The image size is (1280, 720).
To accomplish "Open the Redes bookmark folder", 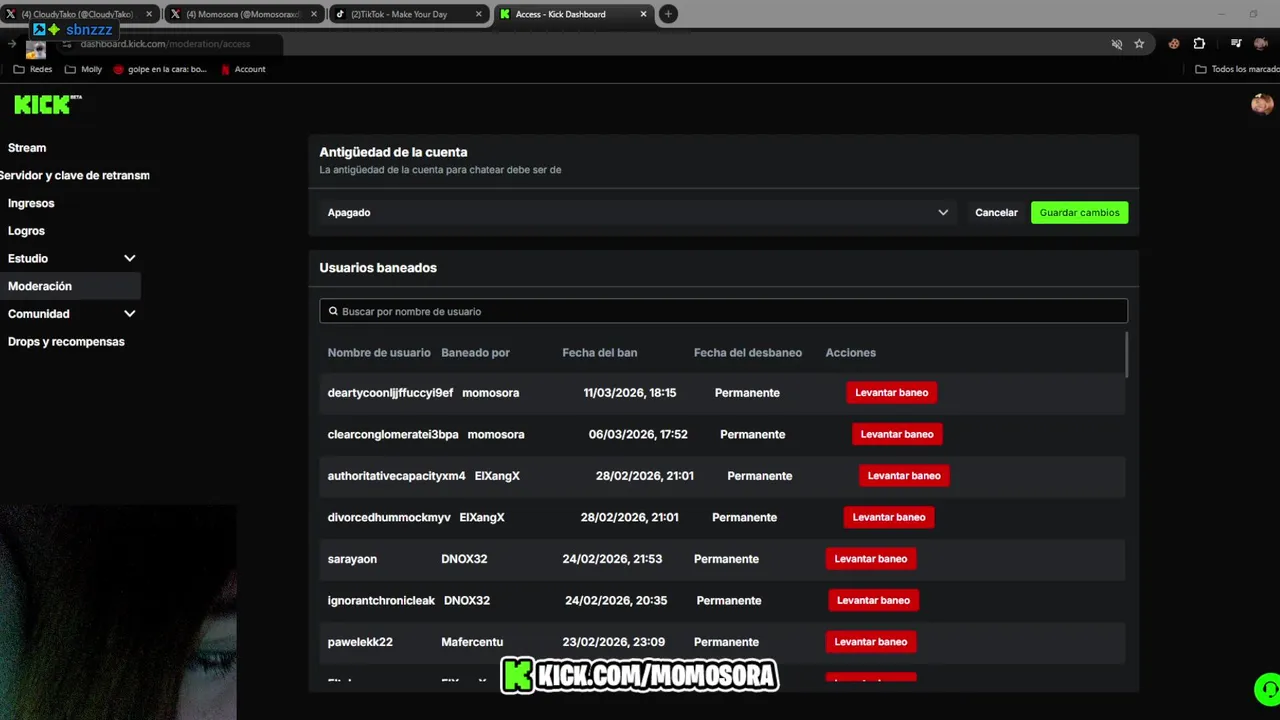I will pos(32,69).
